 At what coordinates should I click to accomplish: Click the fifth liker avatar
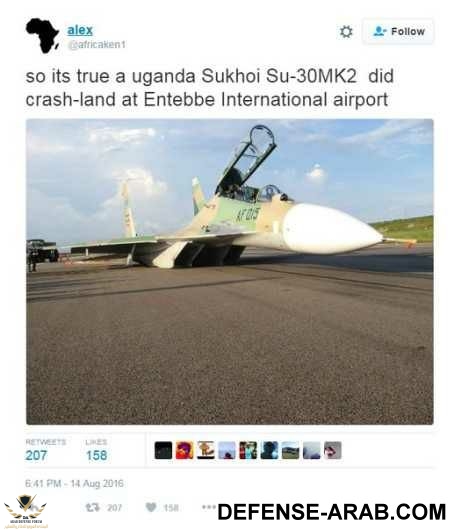pos(248,450)
